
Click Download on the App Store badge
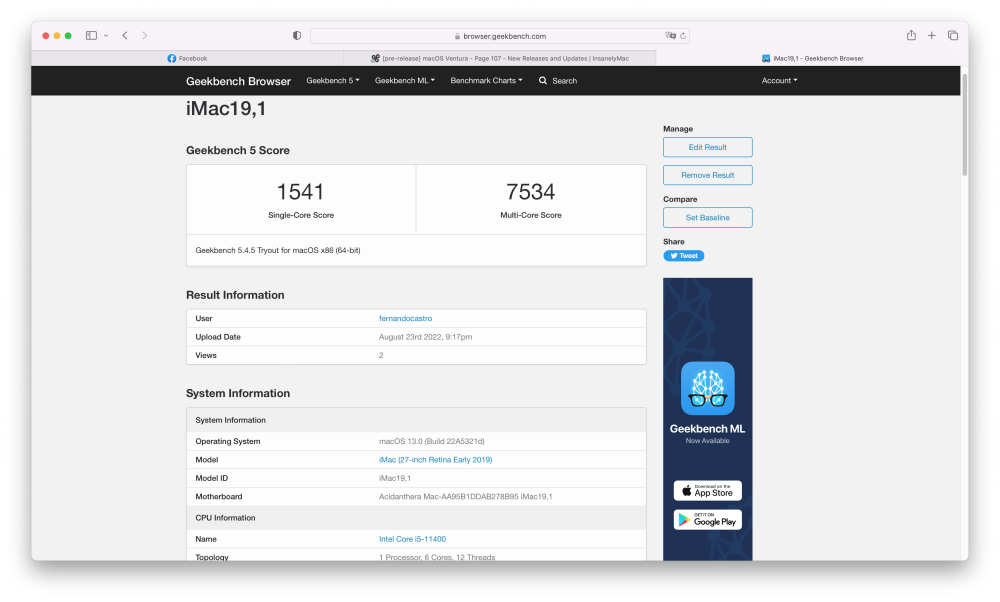click(x=707, y=490)
